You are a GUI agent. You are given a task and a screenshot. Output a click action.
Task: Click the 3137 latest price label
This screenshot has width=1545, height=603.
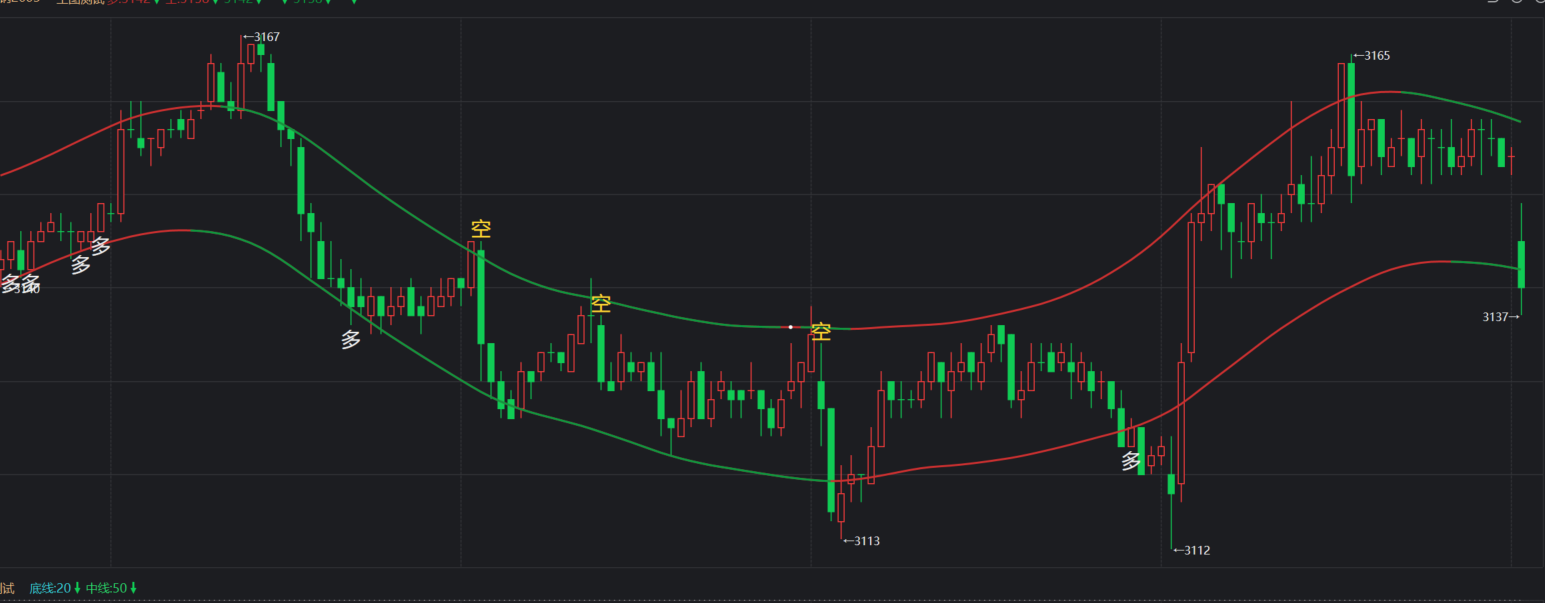point(1500,317)
